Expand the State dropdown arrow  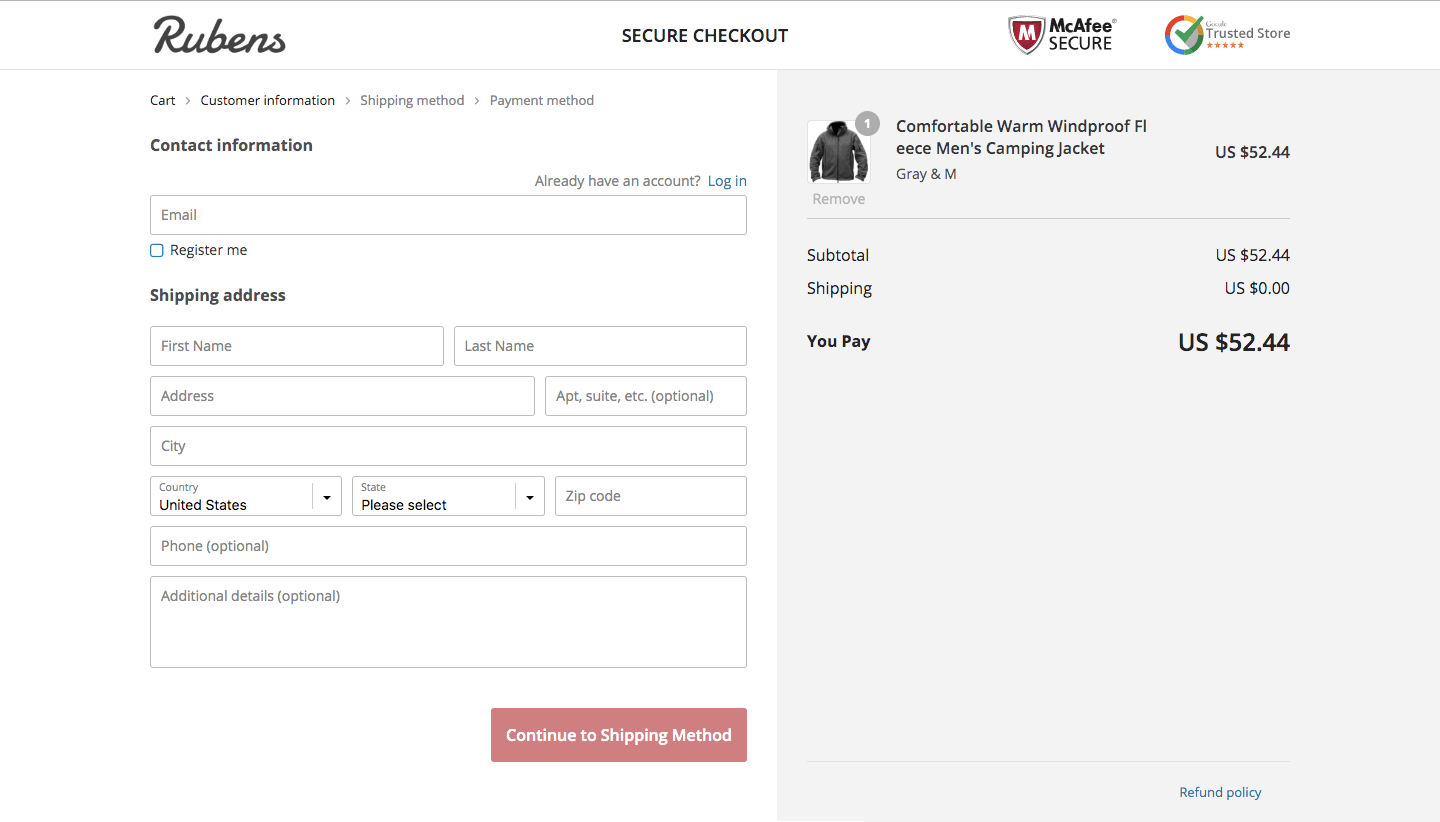[530, 497]
